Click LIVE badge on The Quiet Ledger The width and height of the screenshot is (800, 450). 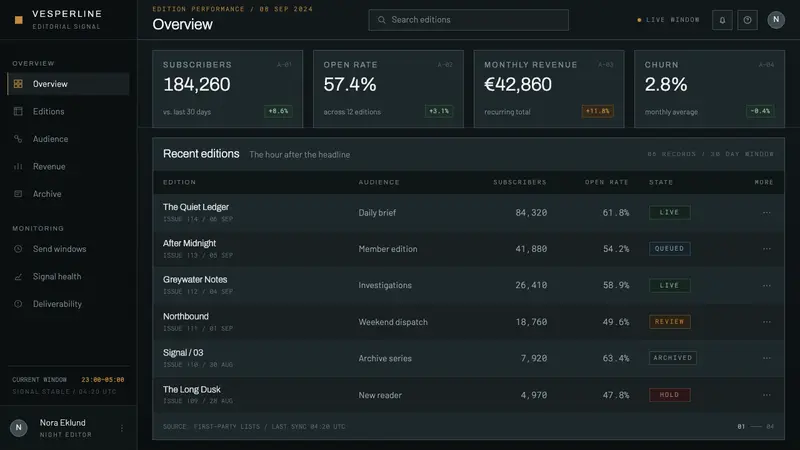coord(669,212)
